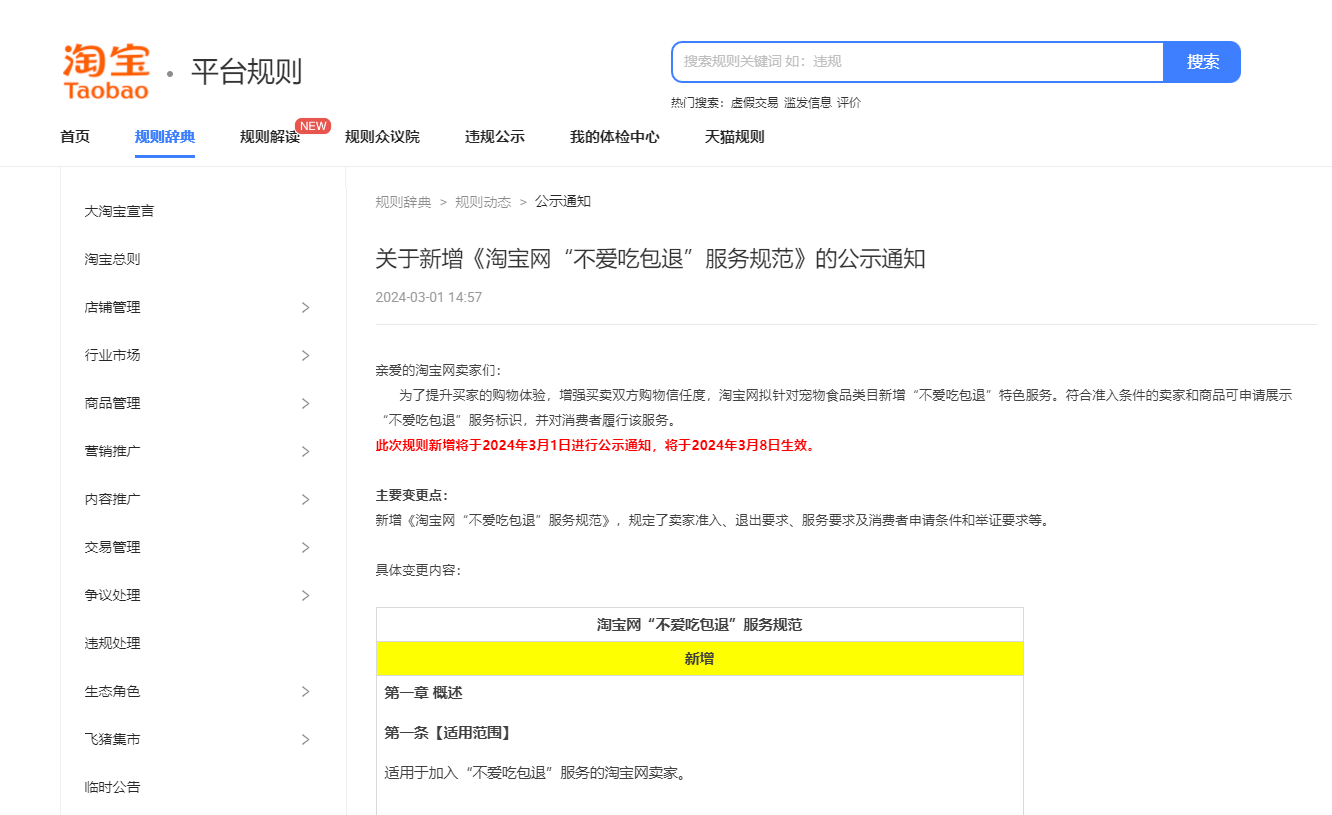The height and width of the screenshot is (815, 1332).
Task: Focus the rule keyword search field
Action: pos(918,62)
